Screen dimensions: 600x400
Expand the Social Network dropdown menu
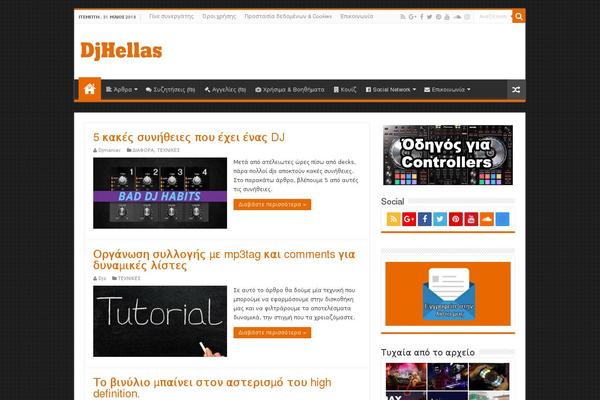pos(391,90)
